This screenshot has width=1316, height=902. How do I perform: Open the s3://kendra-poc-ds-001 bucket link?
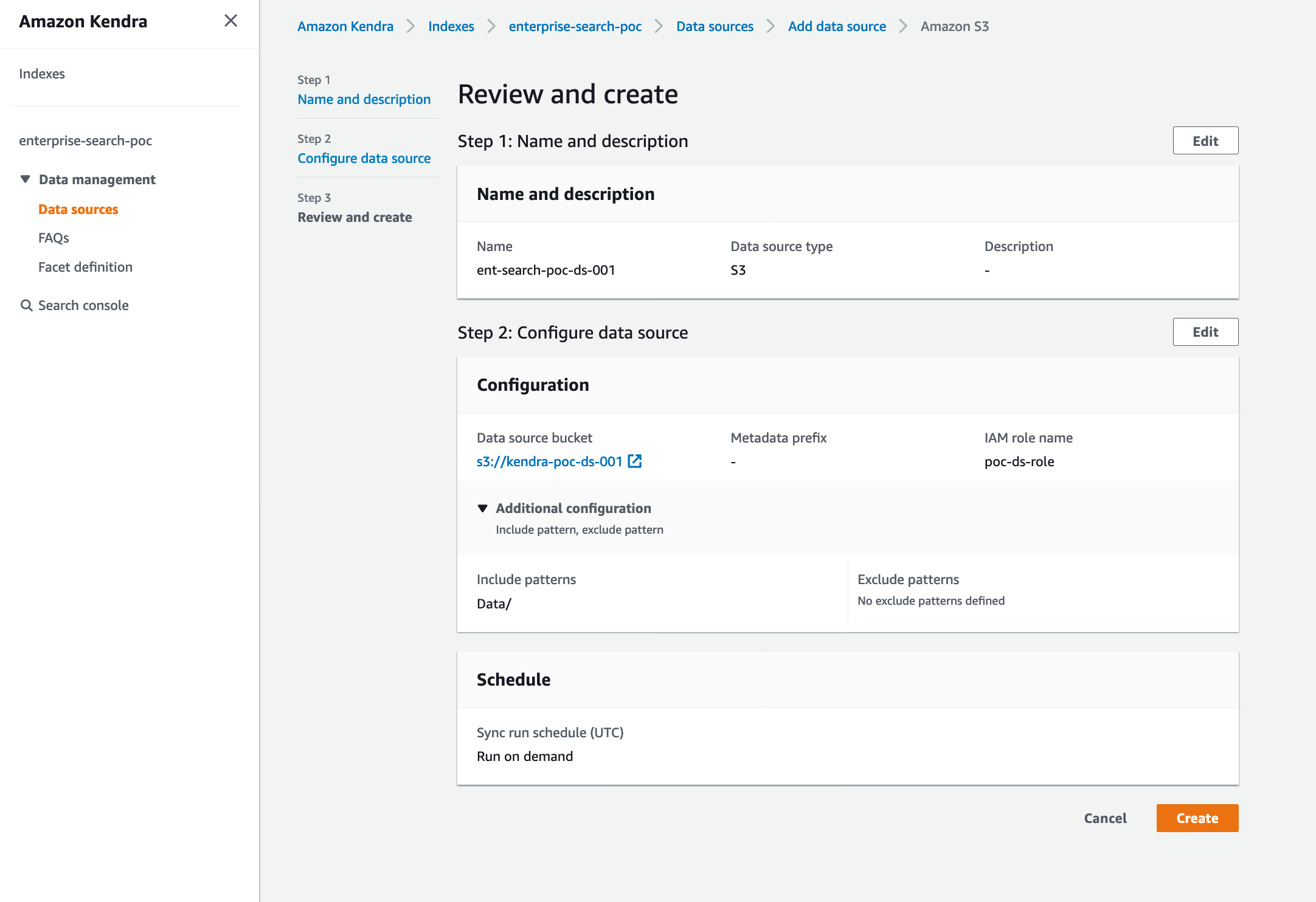[x=549, y=461]
